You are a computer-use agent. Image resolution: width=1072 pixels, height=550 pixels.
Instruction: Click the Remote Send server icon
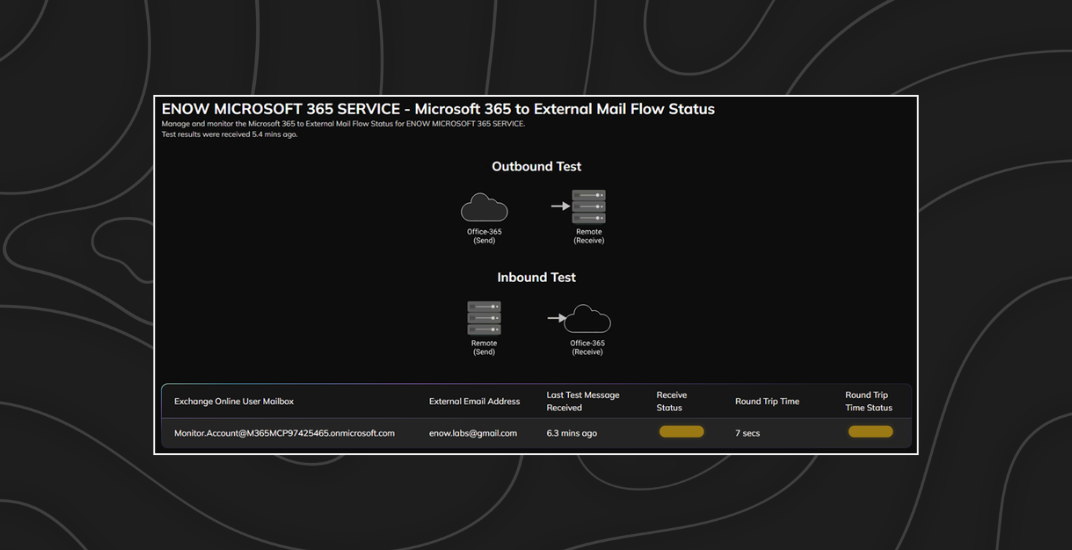click(484, 318)
